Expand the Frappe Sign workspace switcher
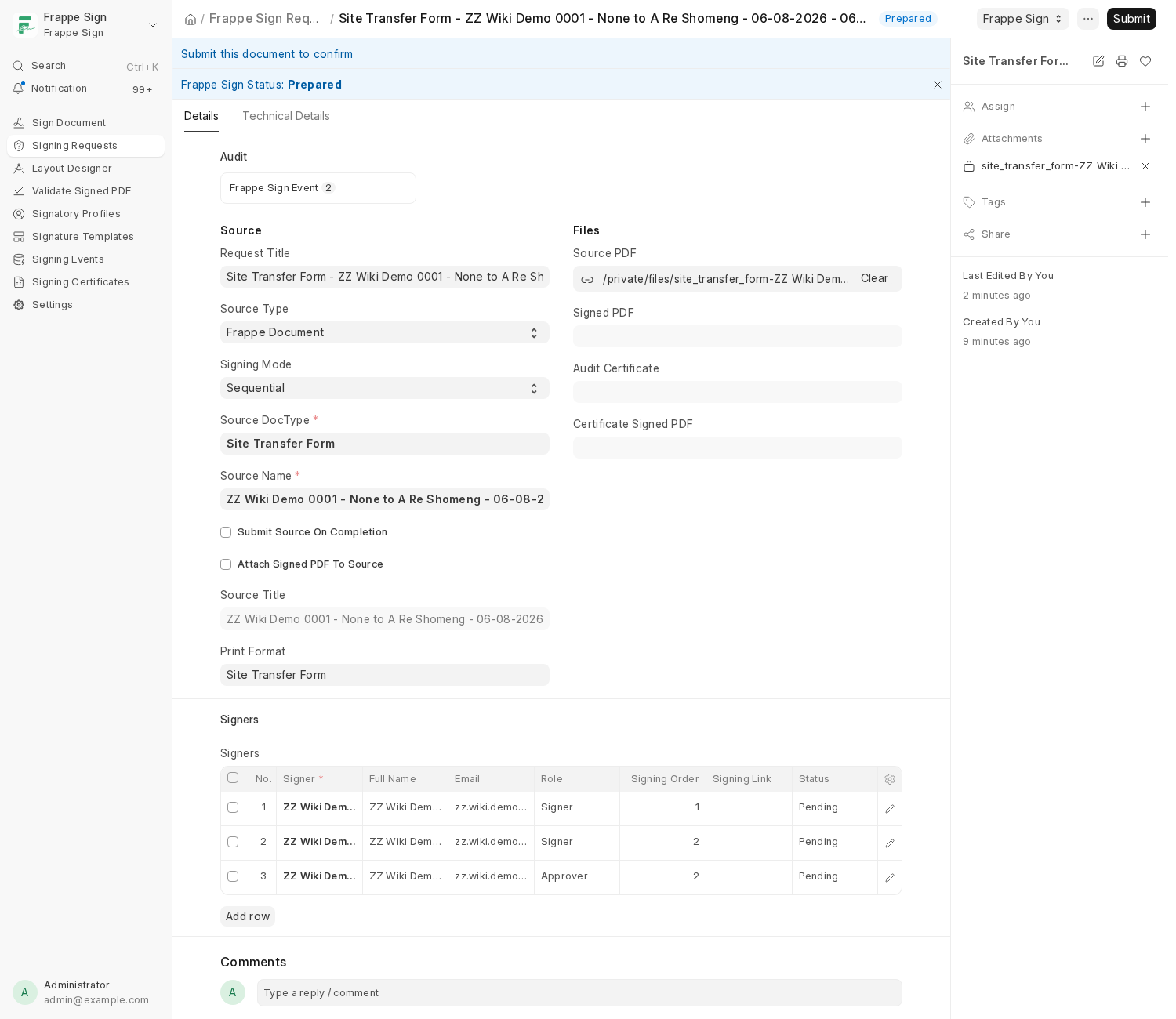Image resolution: width=1176 pixels, height=1019 pixels. (x=153, y=25)
